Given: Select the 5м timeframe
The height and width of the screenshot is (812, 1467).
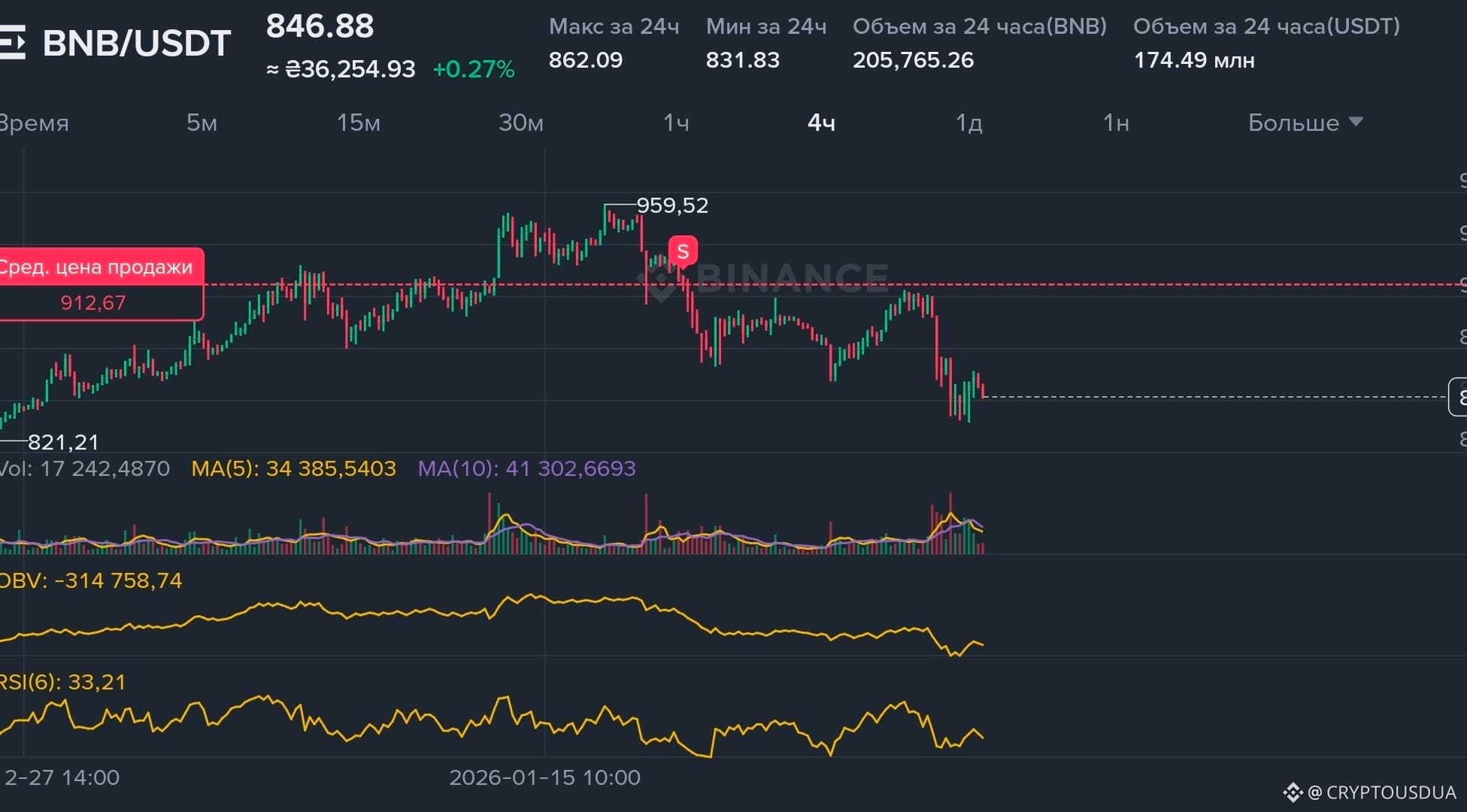Looking at the screenshot, I should coord(202,123).
